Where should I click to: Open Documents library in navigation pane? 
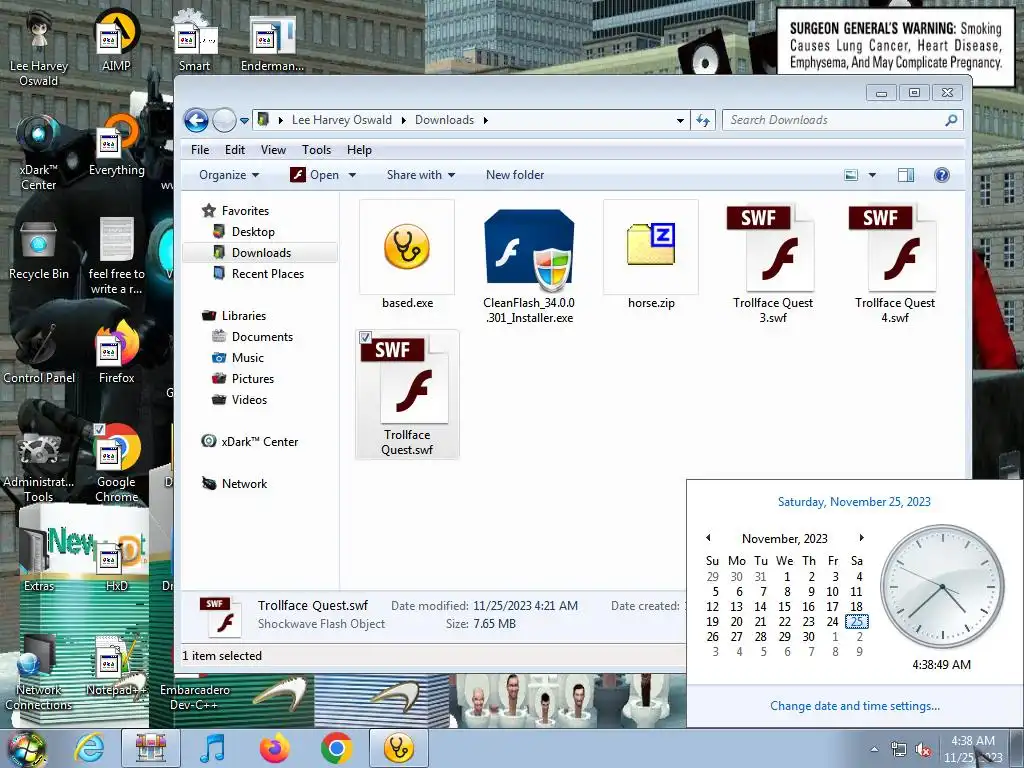pos(262,337)
